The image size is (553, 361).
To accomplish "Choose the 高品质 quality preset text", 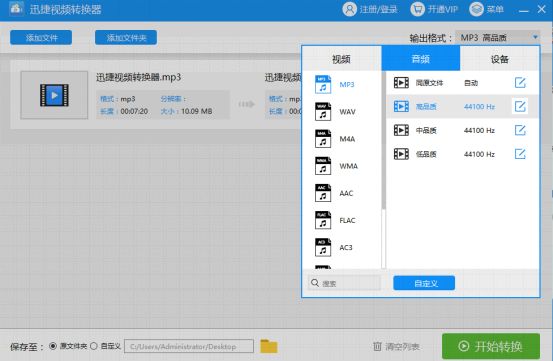I will click(x=426, y=106).
